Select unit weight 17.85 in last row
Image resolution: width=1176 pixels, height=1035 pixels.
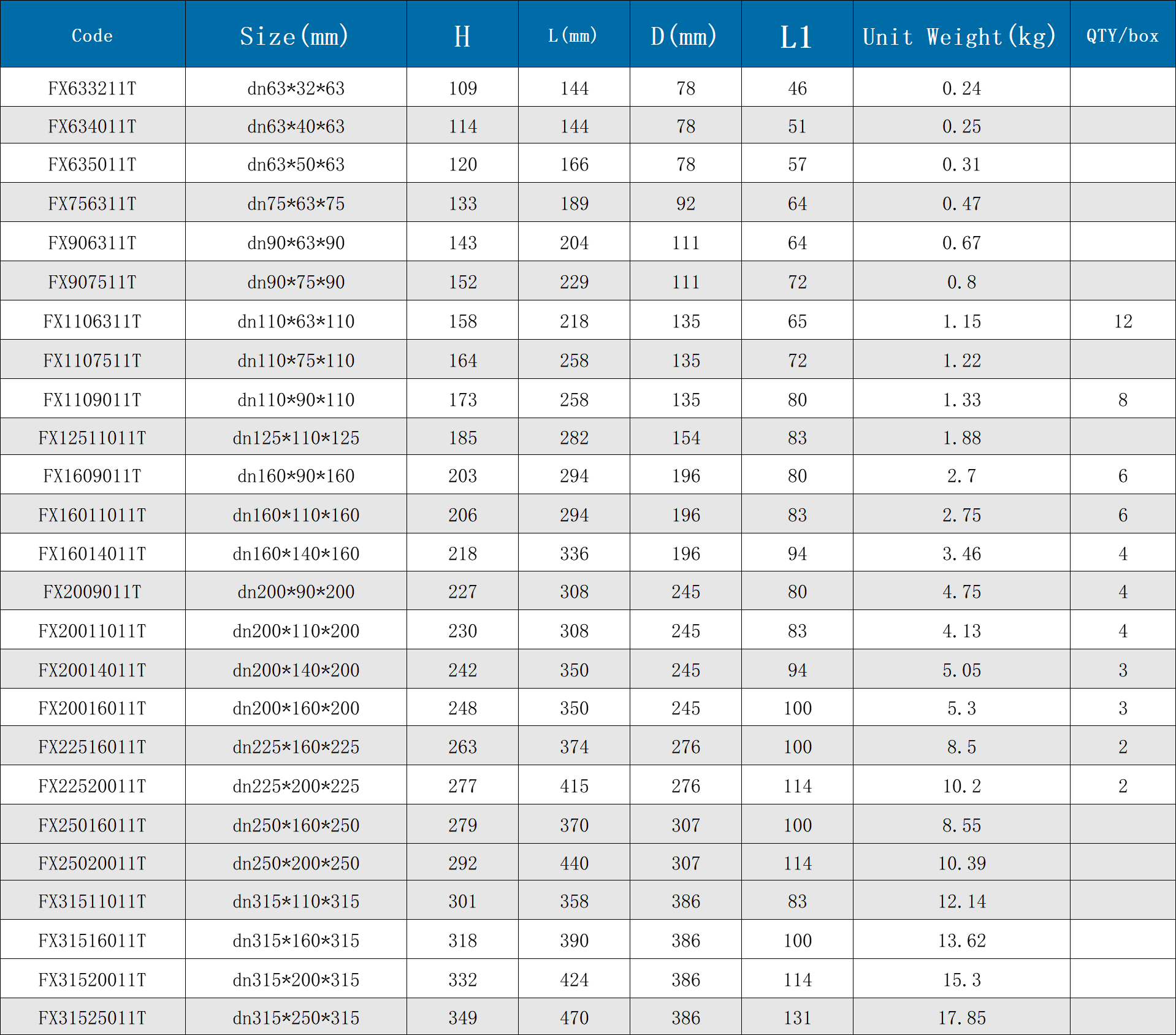961,1018
